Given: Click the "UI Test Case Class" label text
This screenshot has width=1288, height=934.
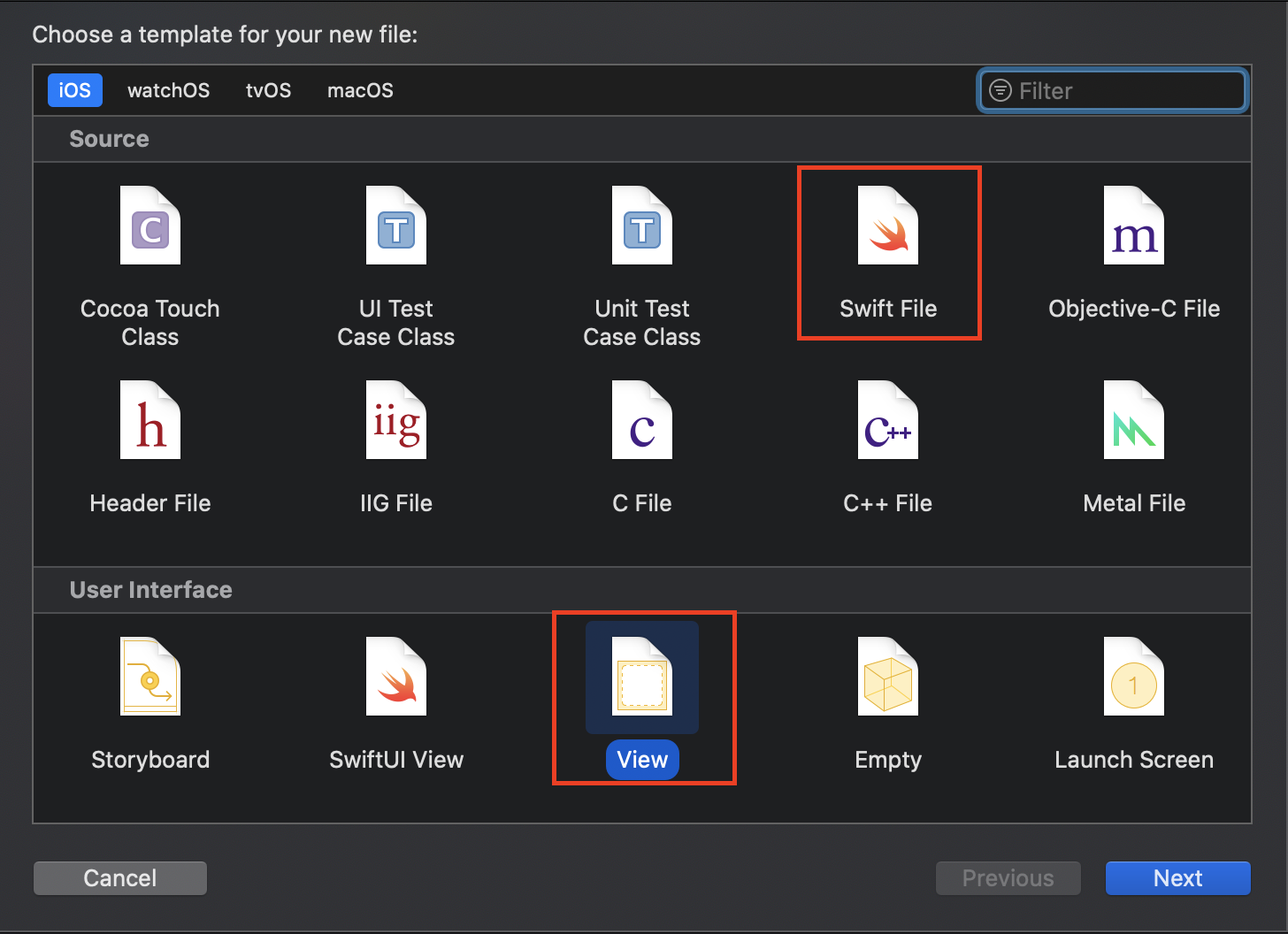Looking at the screenshot, I should pyautogui.click(x=396, y=323).
